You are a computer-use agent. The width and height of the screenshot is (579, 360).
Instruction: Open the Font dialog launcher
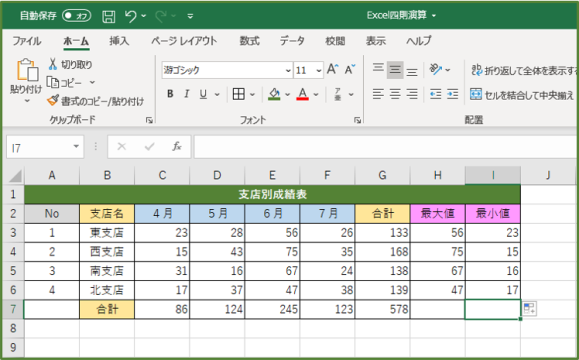coord(357,120)
